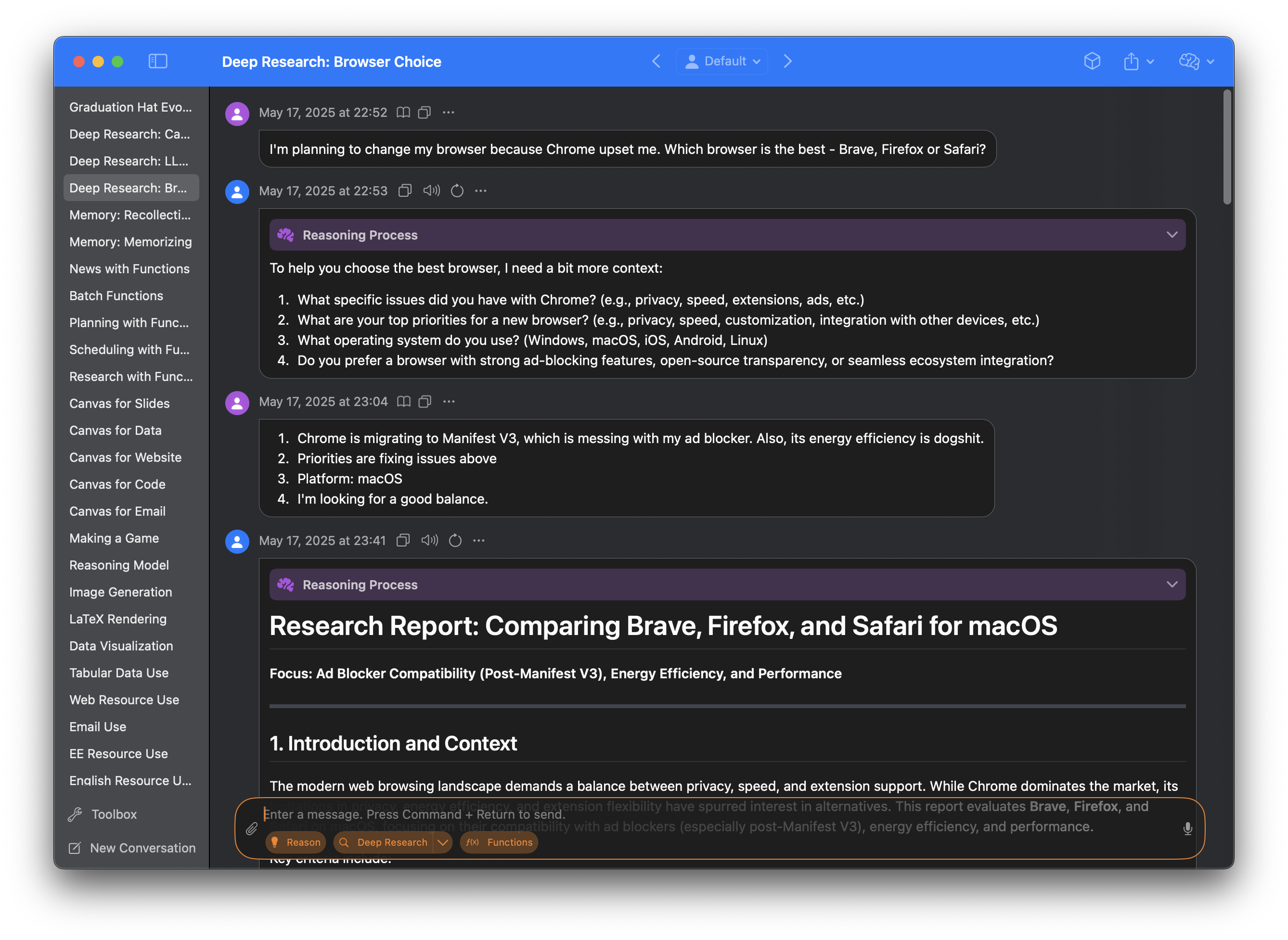This screenshot has width=1288, height=940.
Task: Open the Default profile dropdown
Action: (721, 61)
